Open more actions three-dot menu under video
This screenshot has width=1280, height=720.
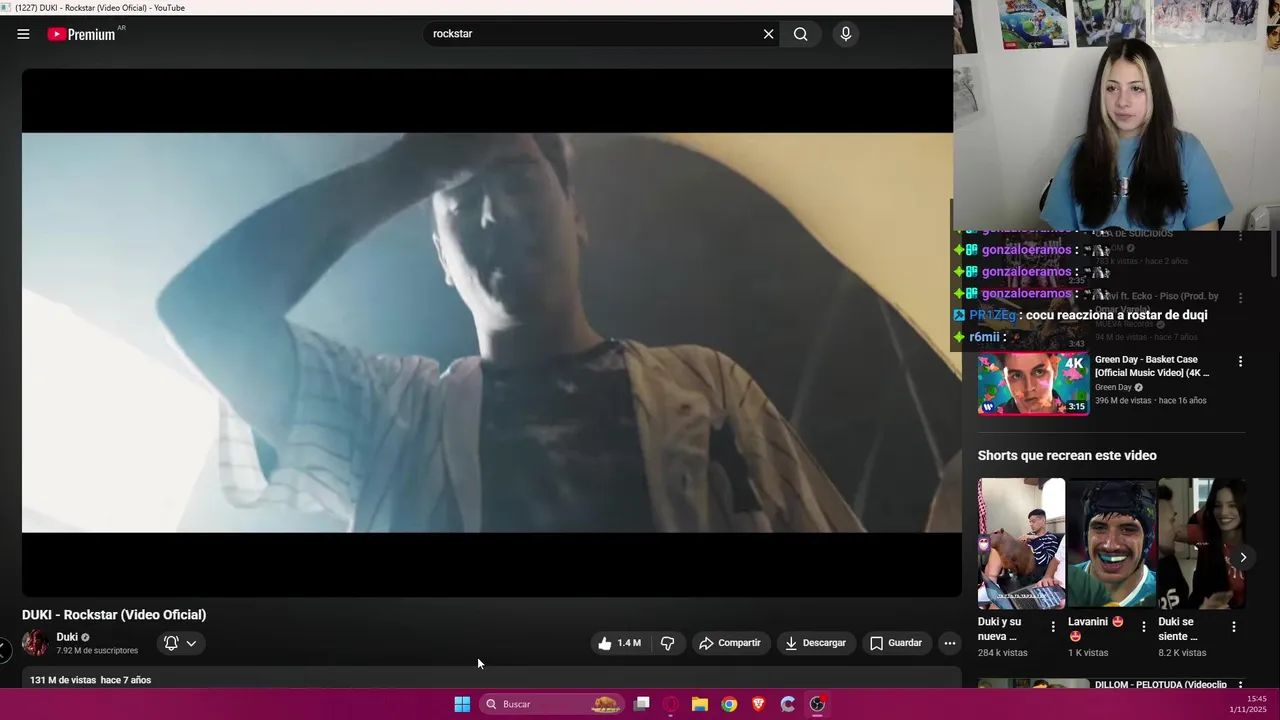pos(950,643)
